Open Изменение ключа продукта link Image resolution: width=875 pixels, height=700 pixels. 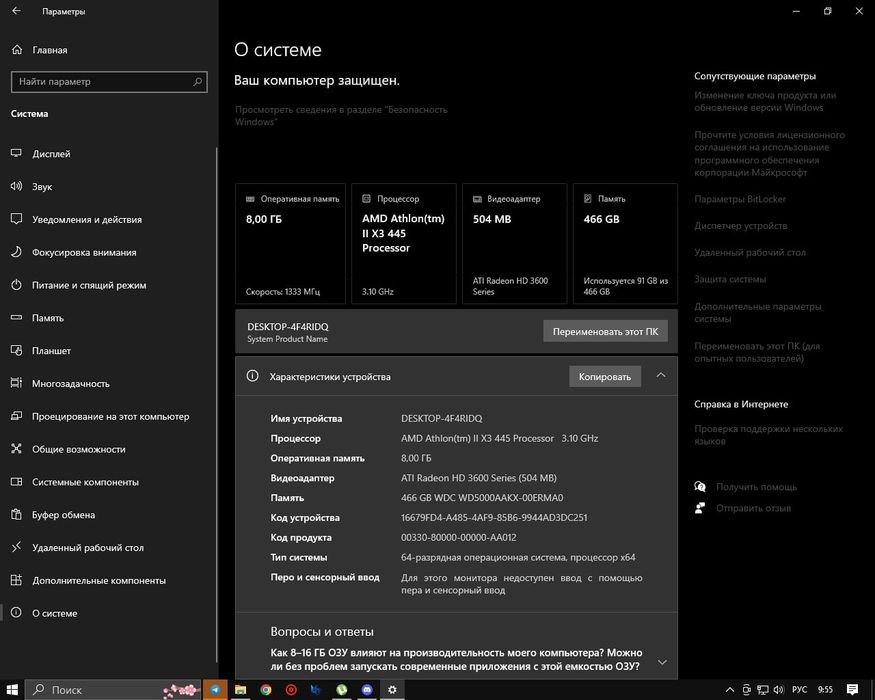[x=765, y=101]
